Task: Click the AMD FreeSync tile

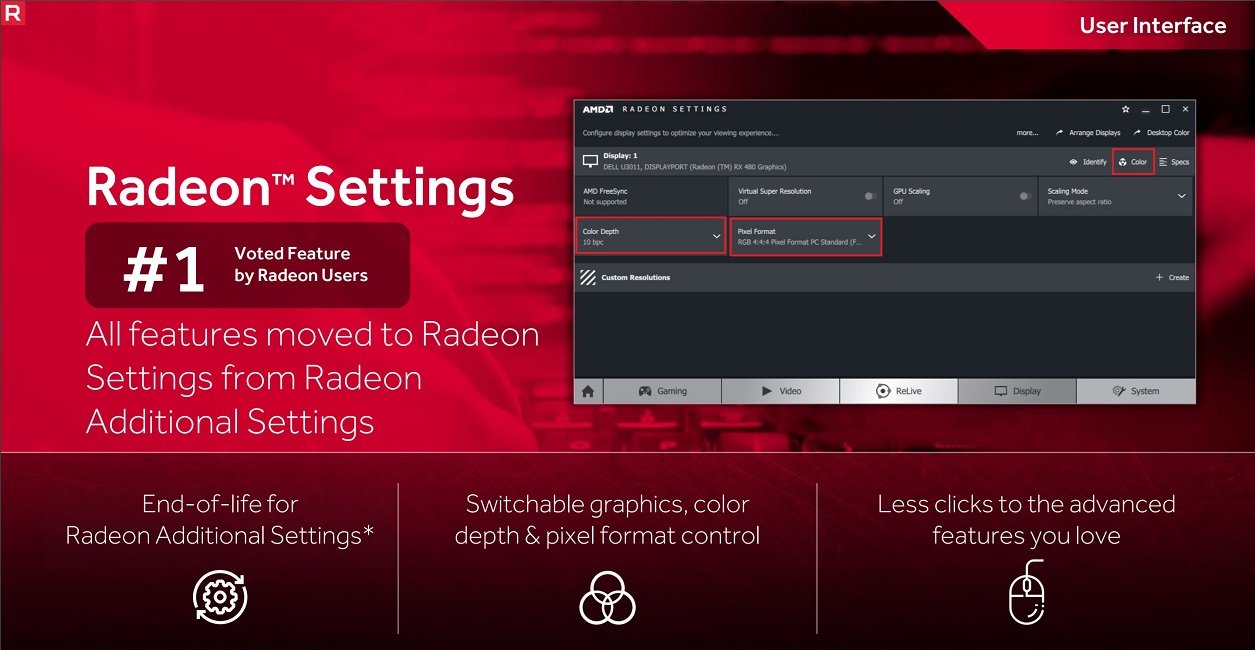Action: (652, 196)
